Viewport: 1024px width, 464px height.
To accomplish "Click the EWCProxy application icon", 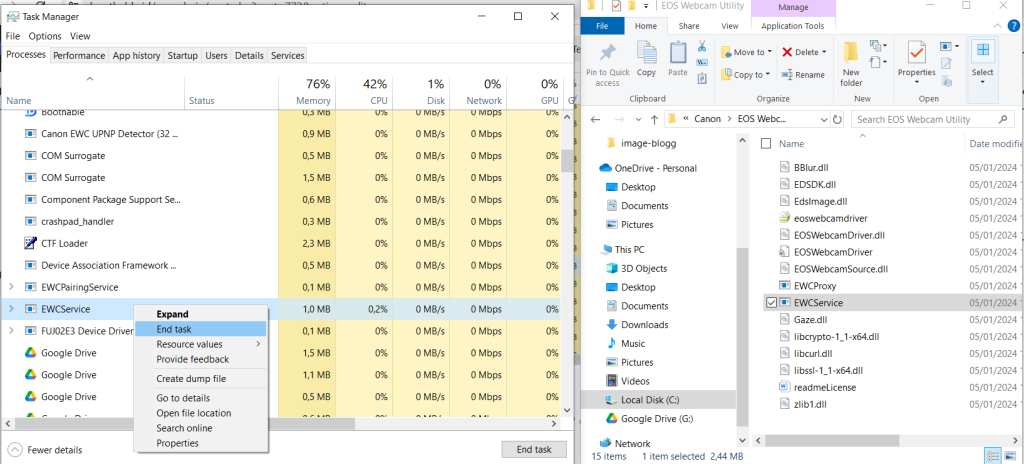I will point(785,286).
